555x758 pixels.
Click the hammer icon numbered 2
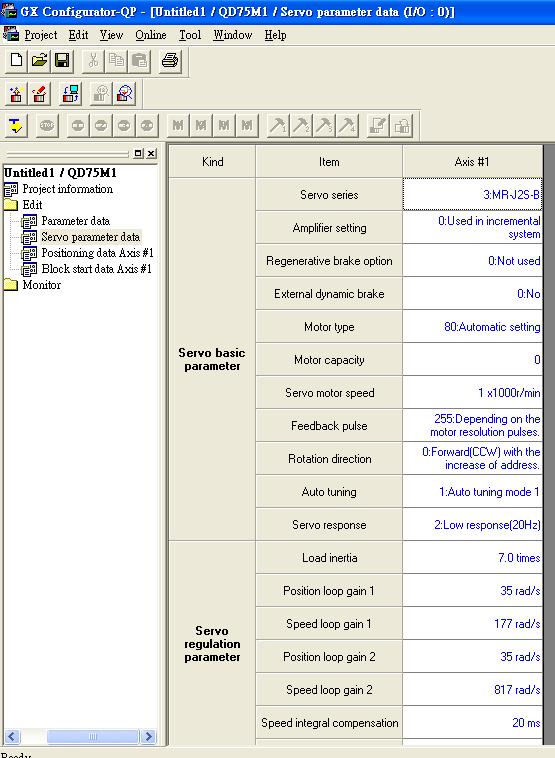click(x=300, y=127)
